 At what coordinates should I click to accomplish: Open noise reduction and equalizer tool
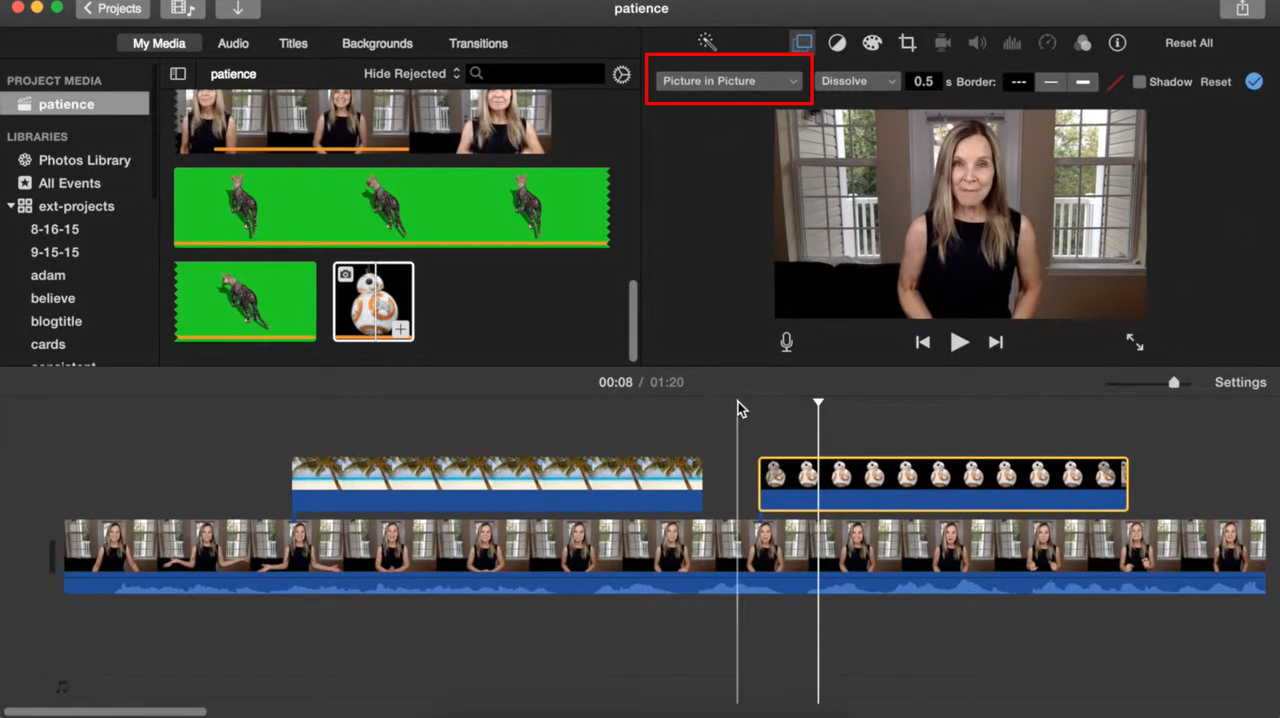1012,43
